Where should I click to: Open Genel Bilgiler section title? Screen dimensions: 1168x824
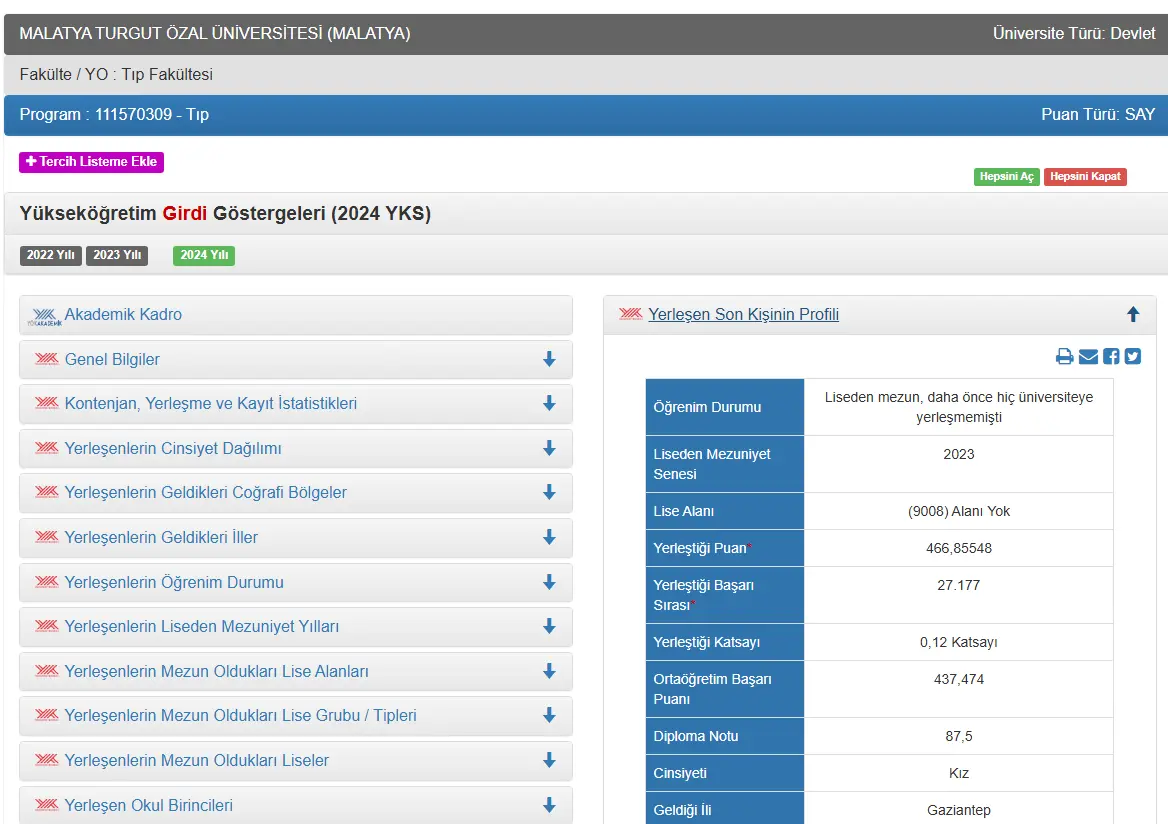tap(112, 359)
